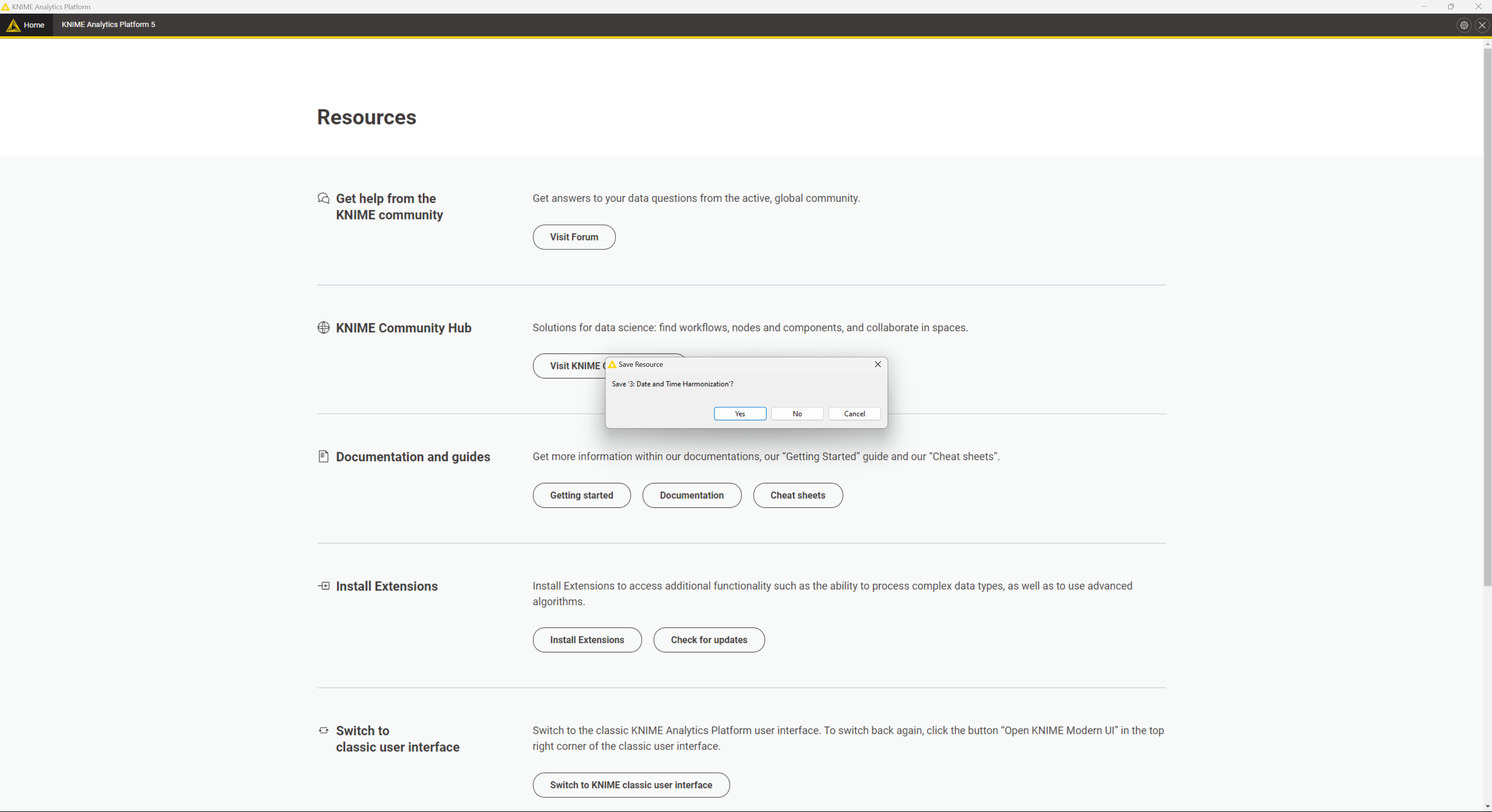1492x812 pixels.
Task: Click Switch to KNIME classic user interface
Action: tap(631, 785)
